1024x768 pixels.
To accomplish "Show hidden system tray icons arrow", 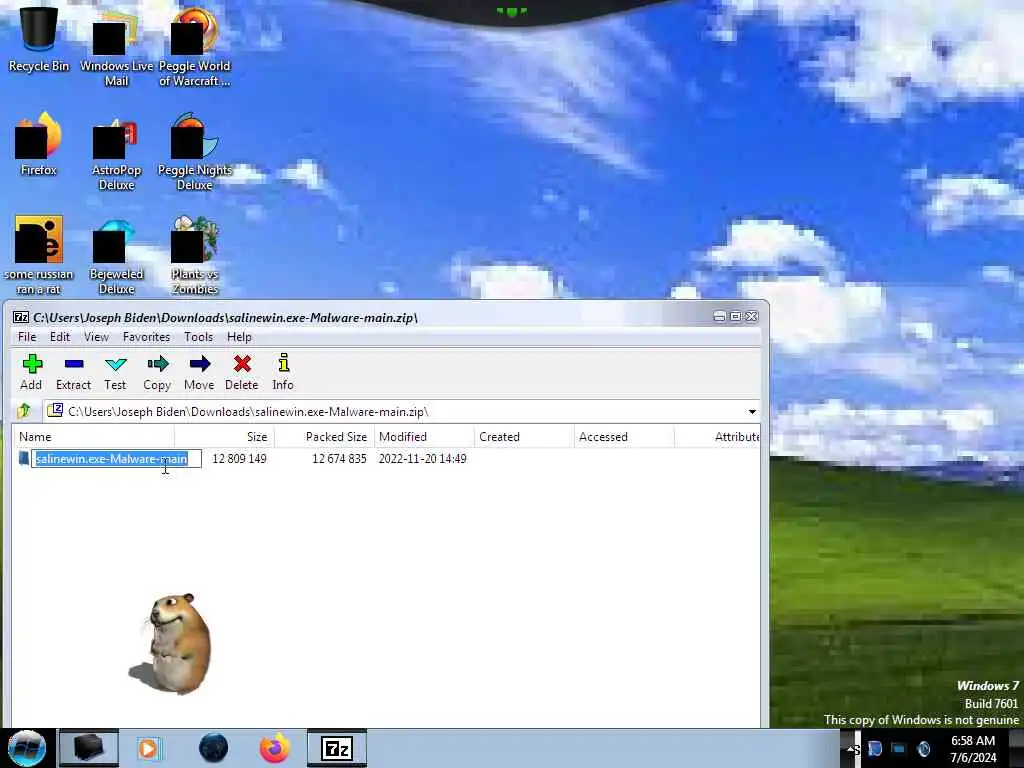I will pos(852,749).
